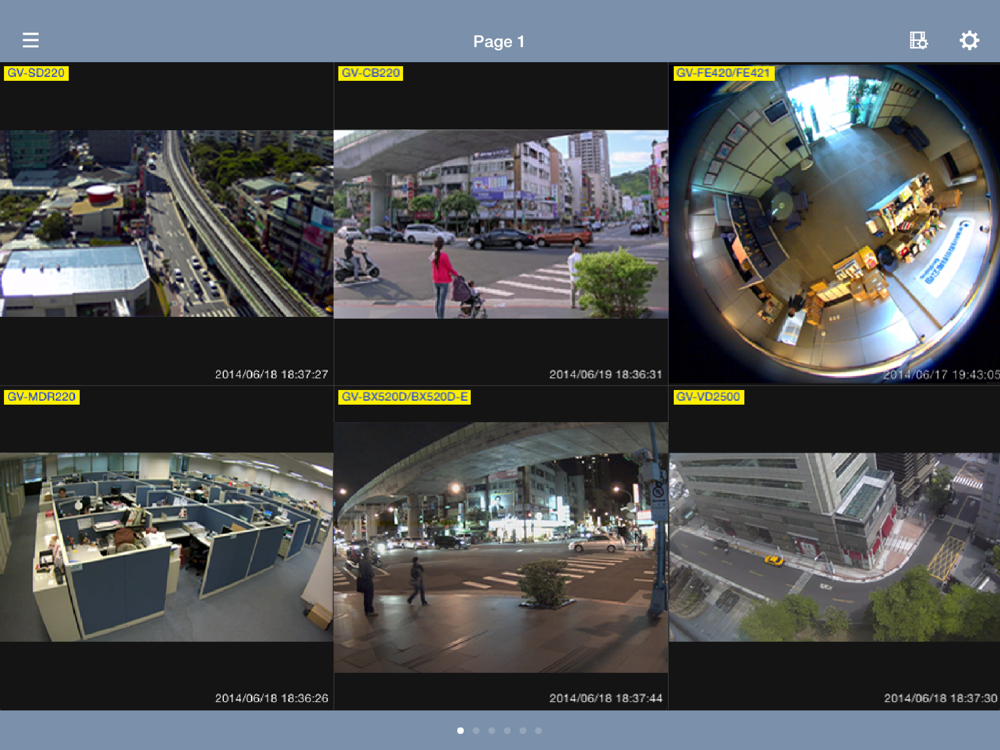Switch to the fourth page indicator dot
Viewport: 1000px width, 750px height.
507,731
